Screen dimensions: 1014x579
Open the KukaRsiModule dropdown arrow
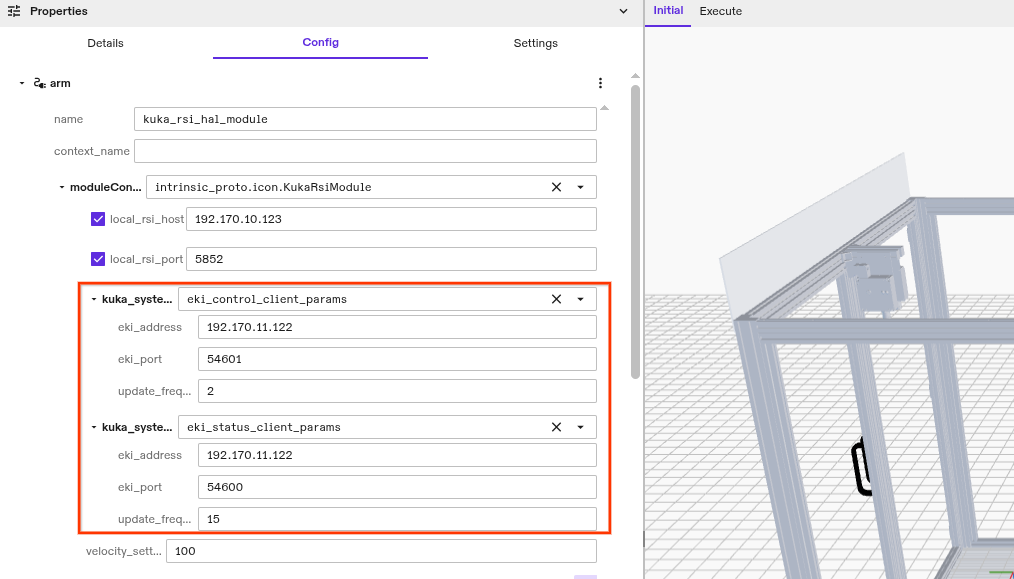[x=580, y=187]
